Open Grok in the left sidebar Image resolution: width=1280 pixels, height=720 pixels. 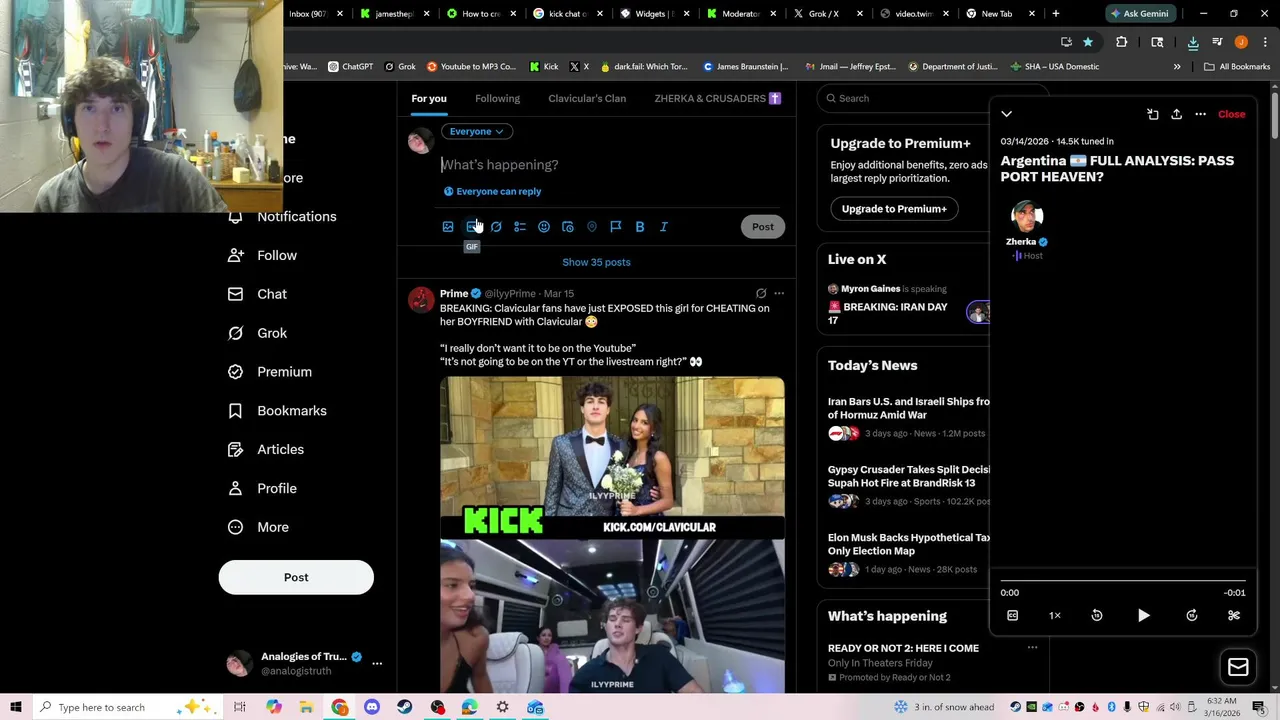coord(259,333)
